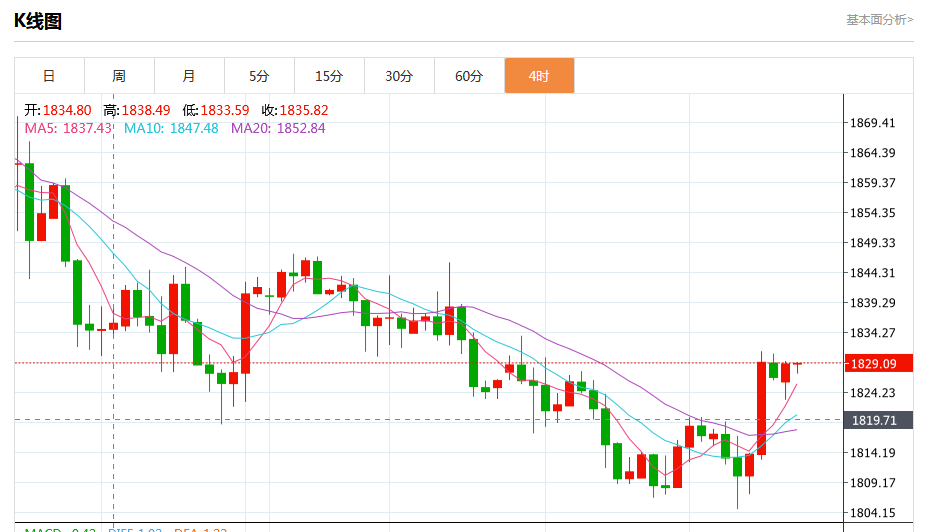Open the 基本面分析 link
The width and height of the screenshot is (948, 532).
[880, 20]
